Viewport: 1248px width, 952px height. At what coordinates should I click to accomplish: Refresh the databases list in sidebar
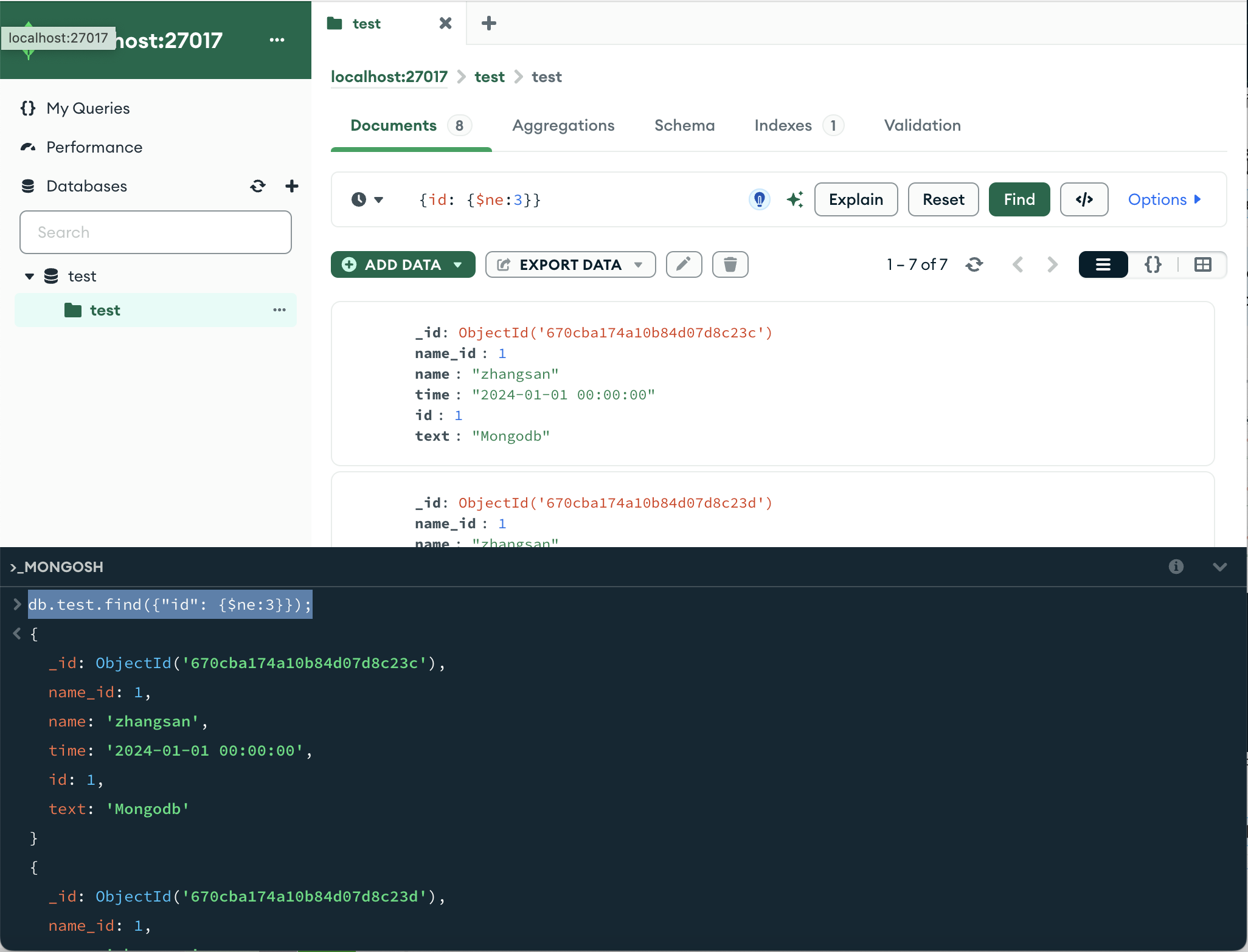click(x=258, y=186)
